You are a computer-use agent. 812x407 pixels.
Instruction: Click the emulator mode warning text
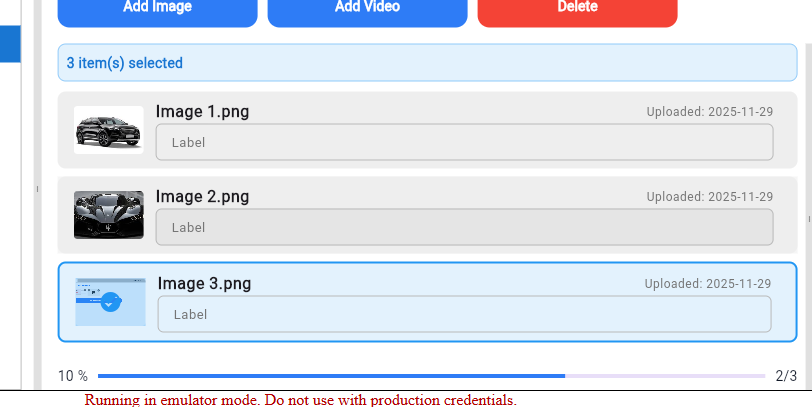click(300, 400)
